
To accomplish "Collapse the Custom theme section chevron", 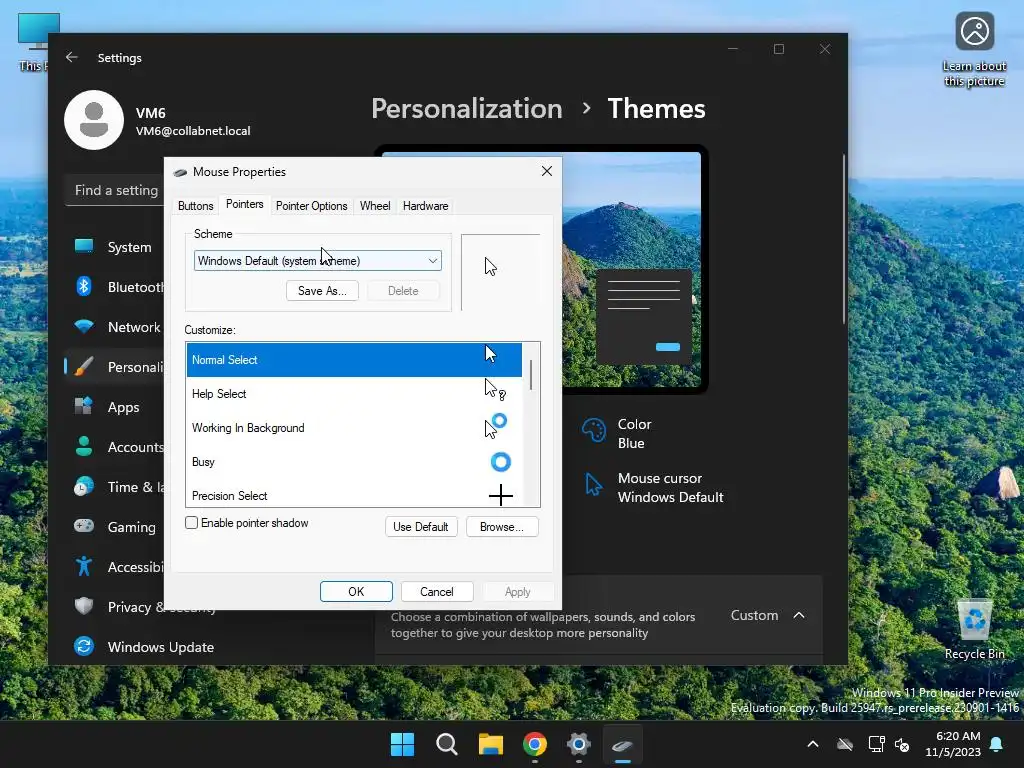I will tap(799, 615).
